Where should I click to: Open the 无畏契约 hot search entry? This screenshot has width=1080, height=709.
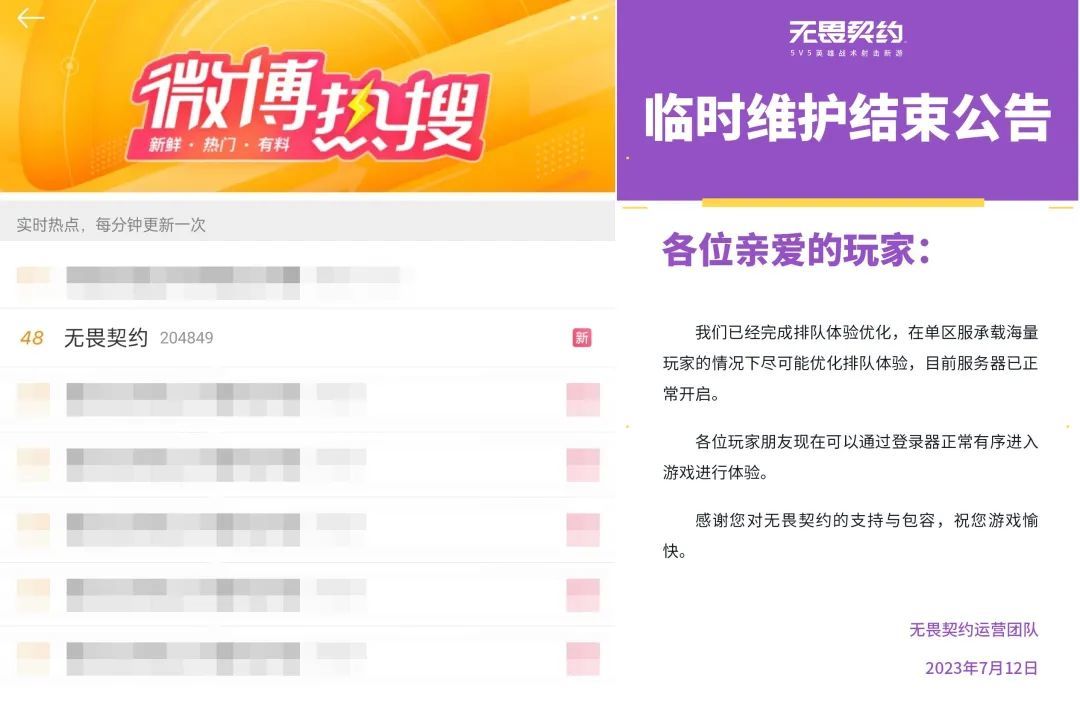(x=106, y=338)
